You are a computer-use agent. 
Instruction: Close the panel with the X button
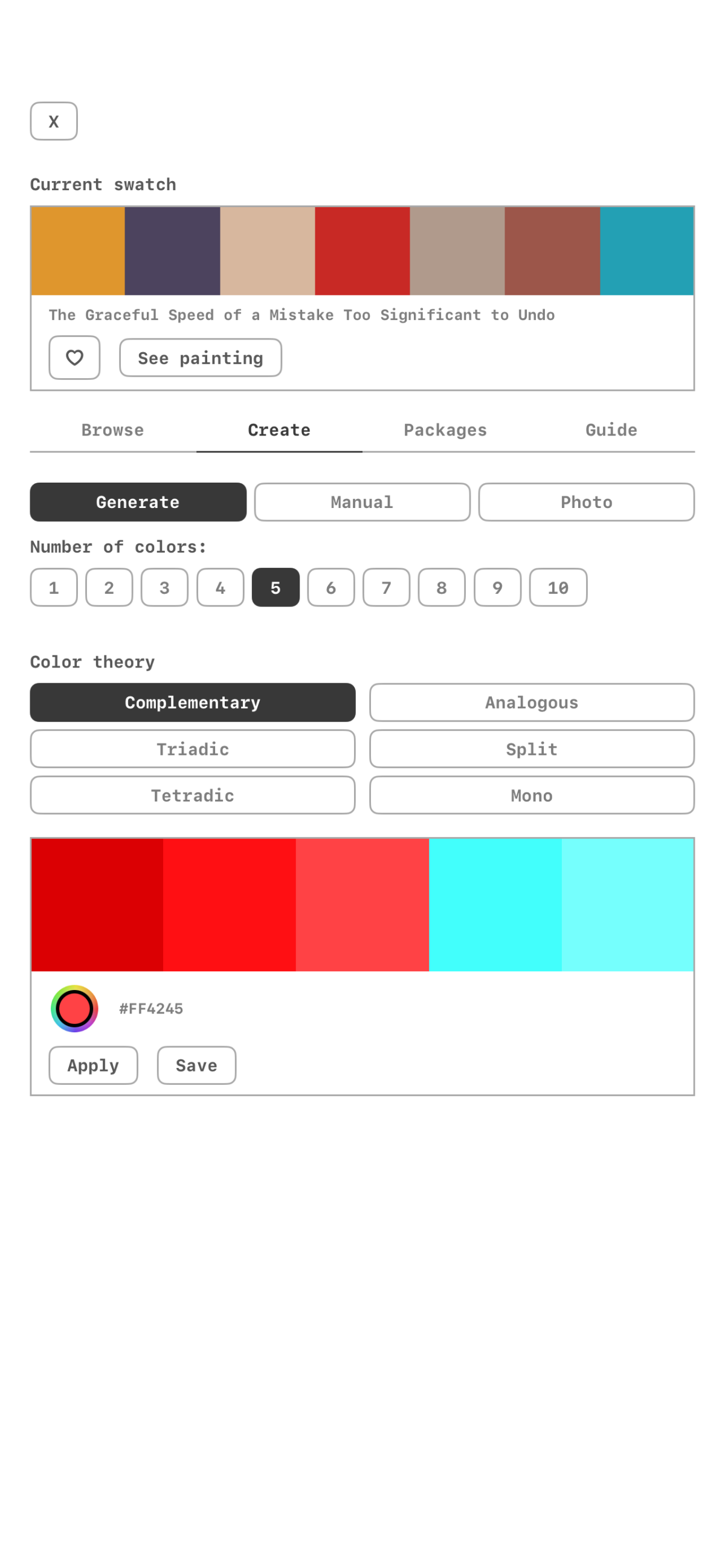(54, 121)
